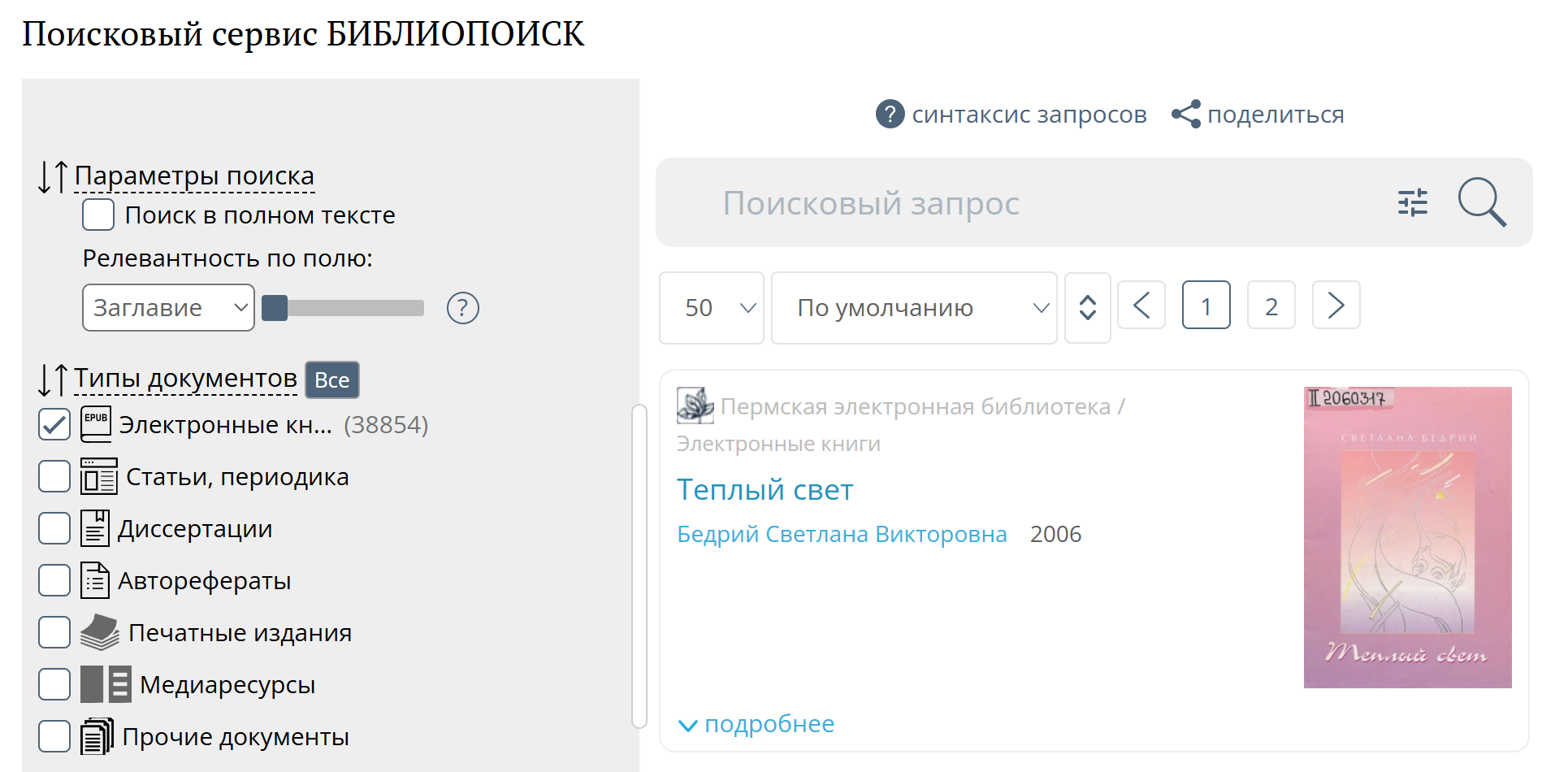Click the Все document types button

[331, 380]
